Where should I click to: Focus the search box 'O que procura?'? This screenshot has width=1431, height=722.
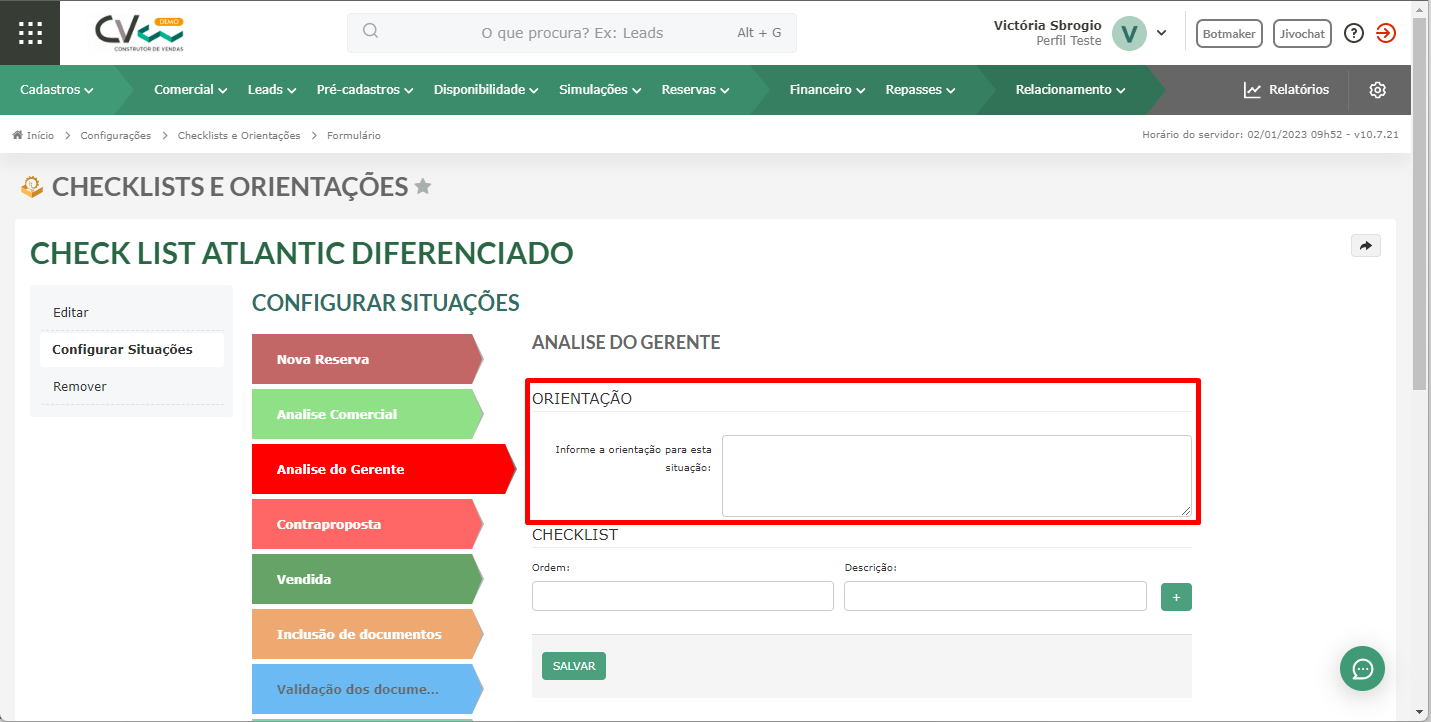pyautogui.click(x=572, y=33)
